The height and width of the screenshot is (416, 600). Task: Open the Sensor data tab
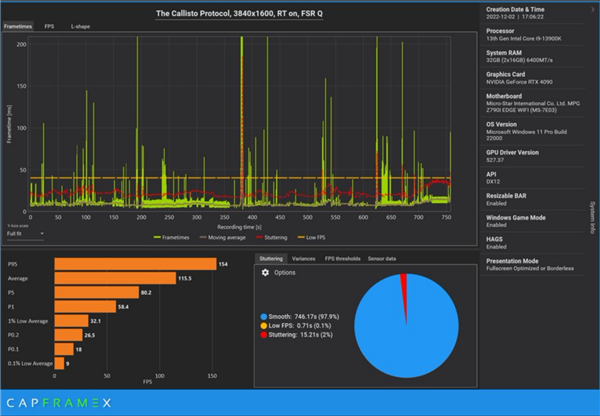coord(382,259)
